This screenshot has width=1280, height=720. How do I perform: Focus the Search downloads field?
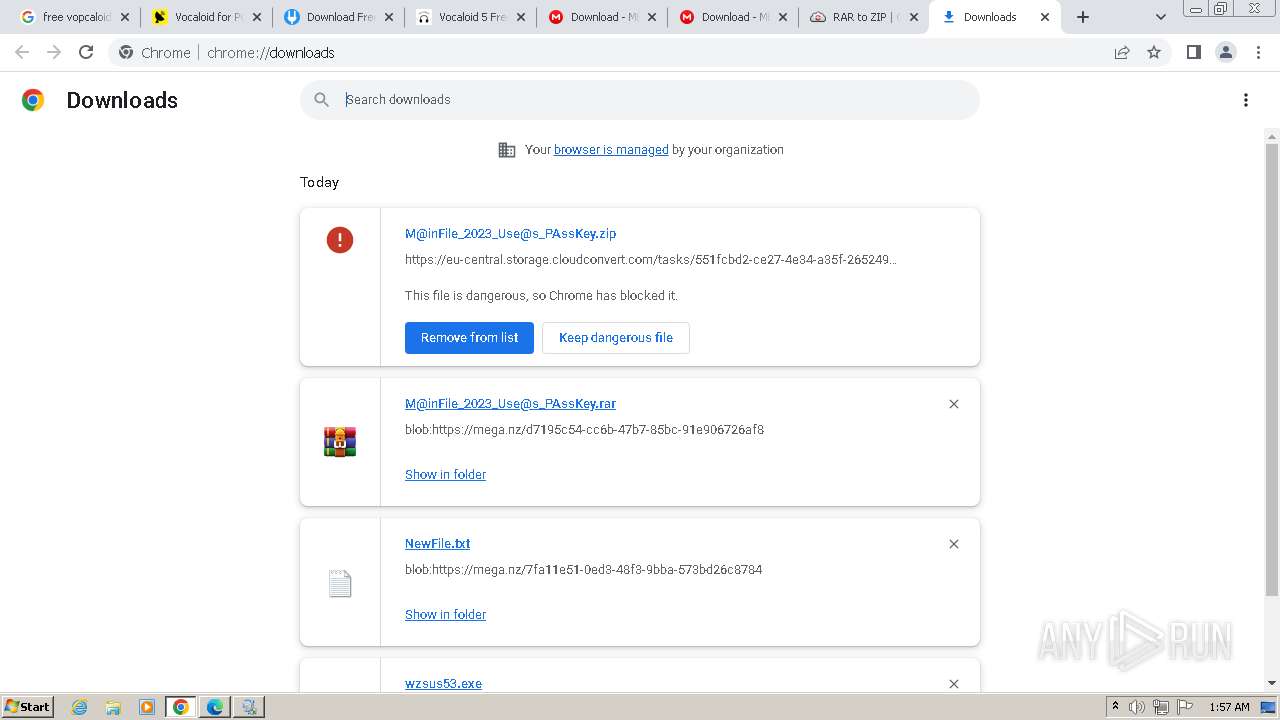[640, 99]
